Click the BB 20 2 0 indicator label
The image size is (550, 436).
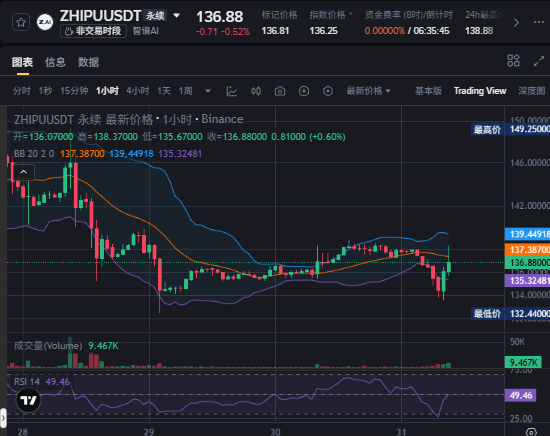coord(34,154)
